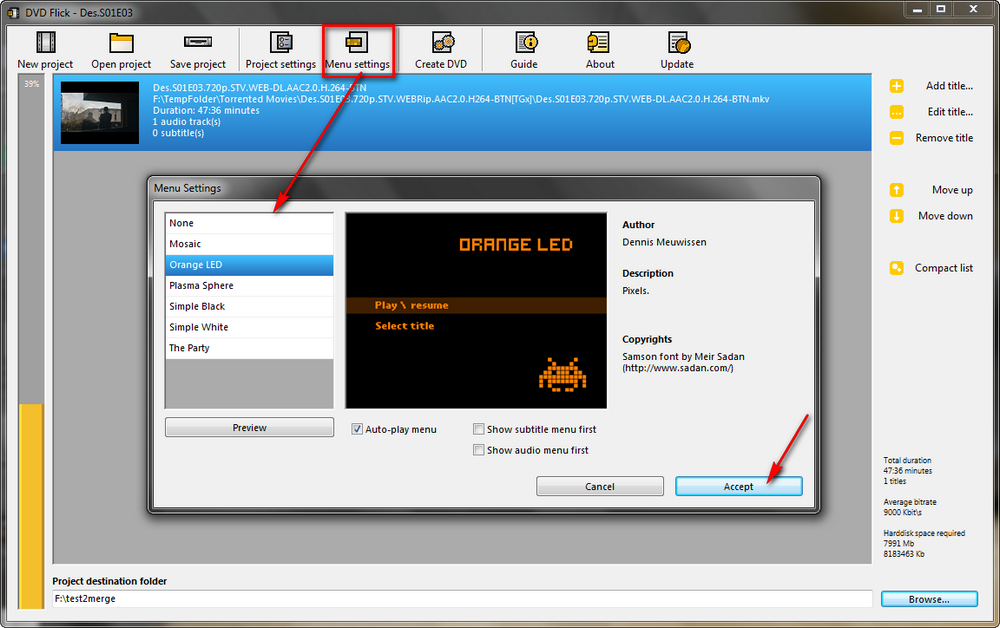Choose Plasma Sphere in the template list
Viewport: 1000px width, 628px height.
coord(249,286)
